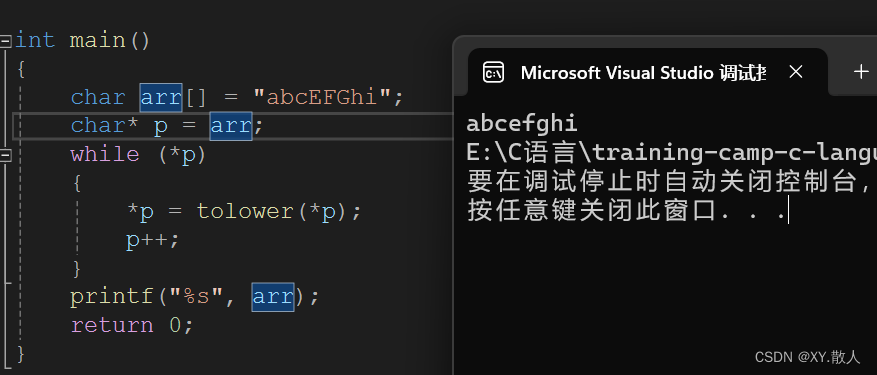The image size is (877, 375).
Task: Click the arr array declaration identifier
Action: pyautogui.click(x=161, y=97)
